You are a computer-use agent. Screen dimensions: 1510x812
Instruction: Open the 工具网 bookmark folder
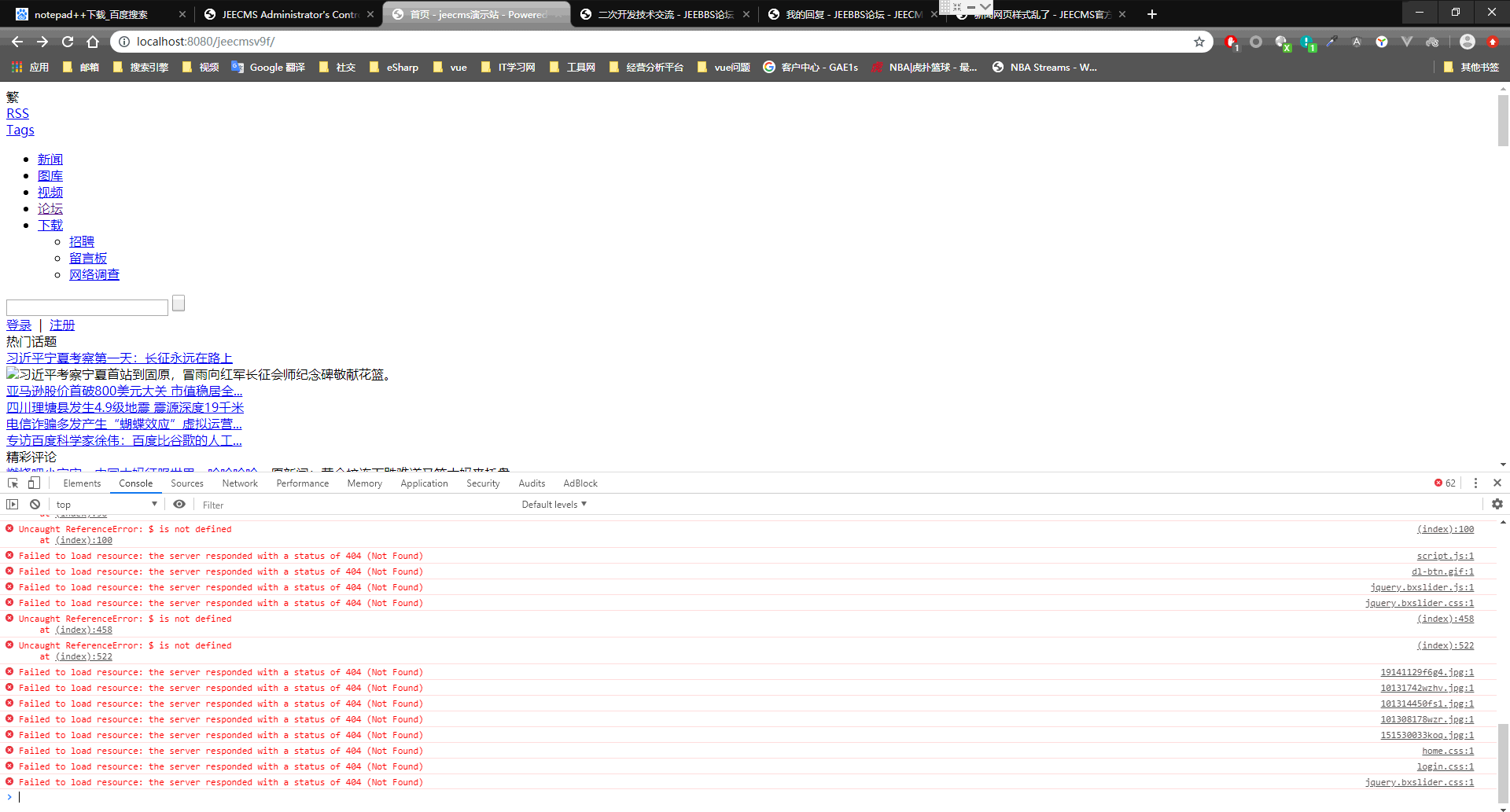[x=573, y=68]
